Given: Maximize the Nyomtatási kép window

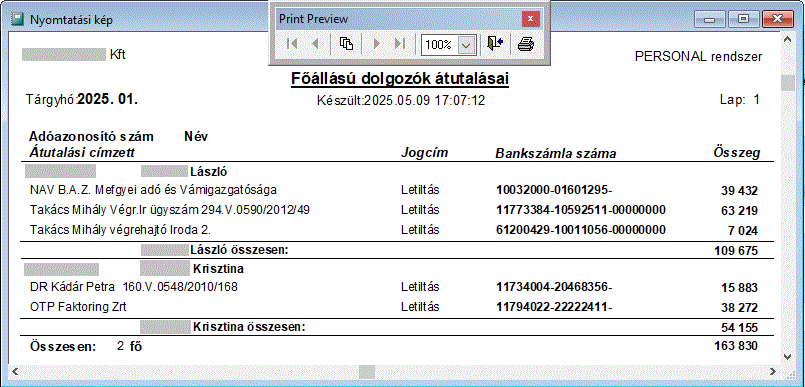Looking at the screenshot, I should coord(743,20).
